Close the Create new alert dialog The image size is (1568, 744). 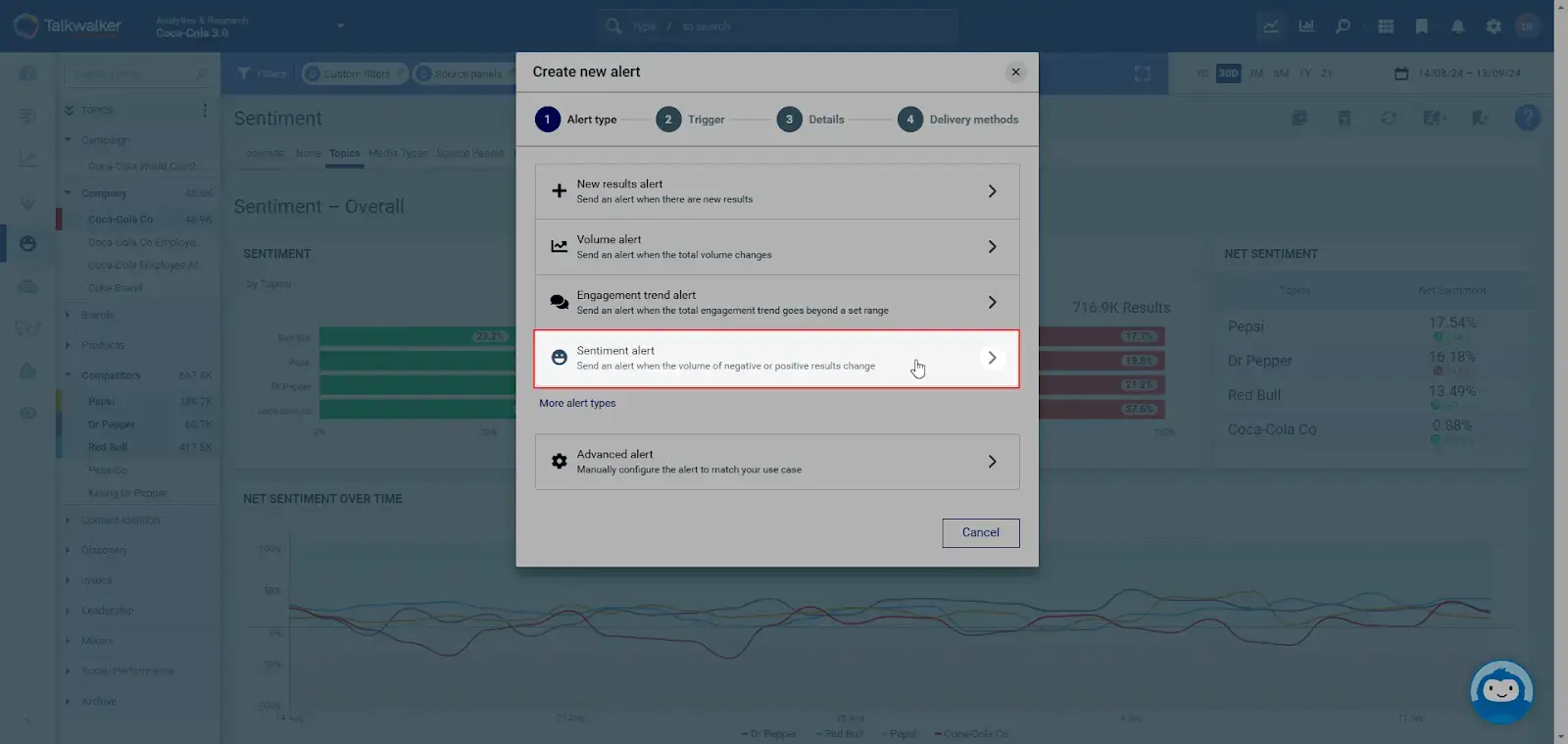1015,72
